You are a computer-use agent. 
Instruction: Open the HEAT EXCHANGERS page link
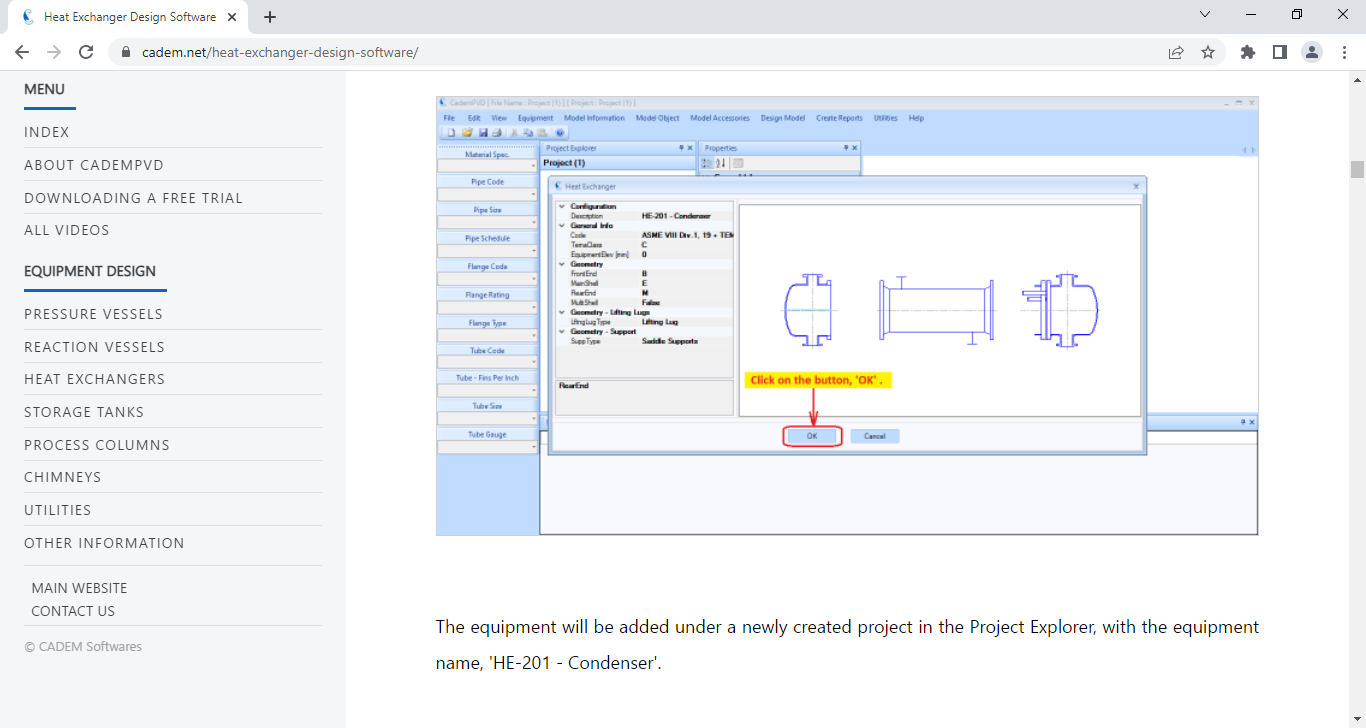[94, 379]
